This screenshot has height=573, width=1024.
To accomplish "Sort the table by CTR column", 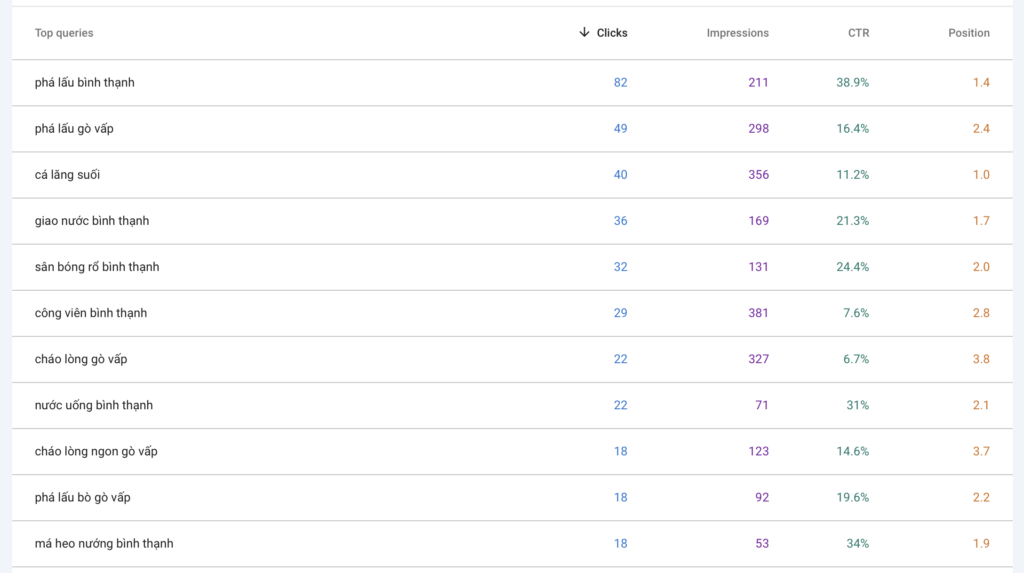I will (858, 33).
